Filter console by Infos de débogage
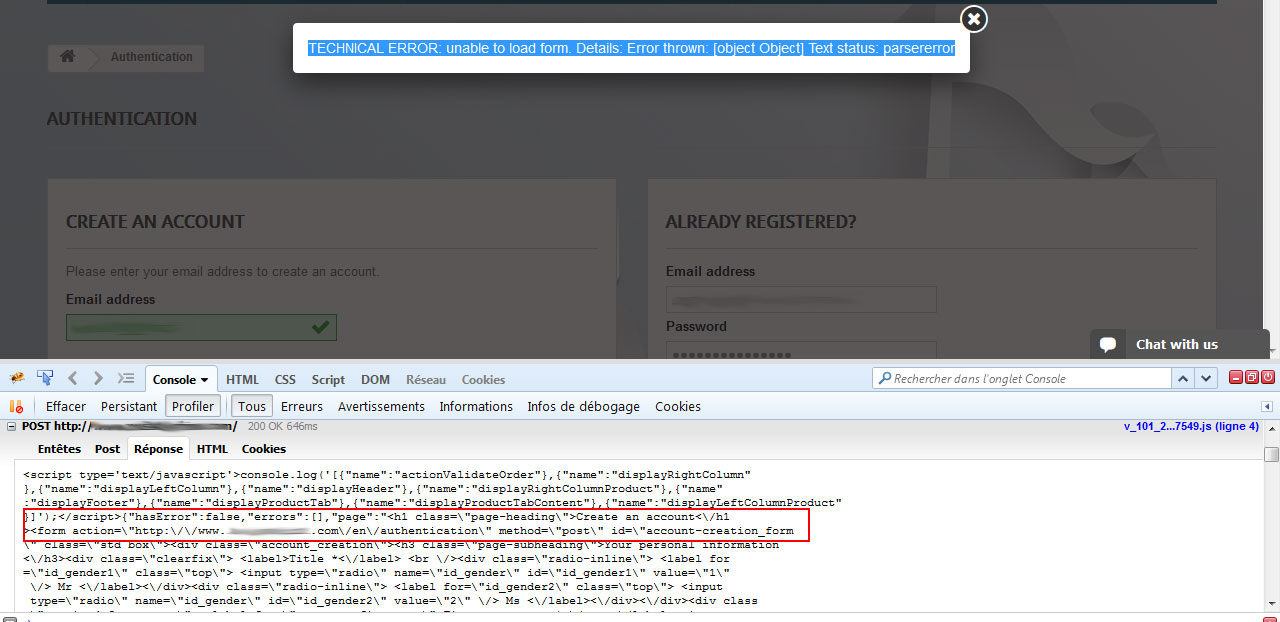 click(x=583, y=406)
